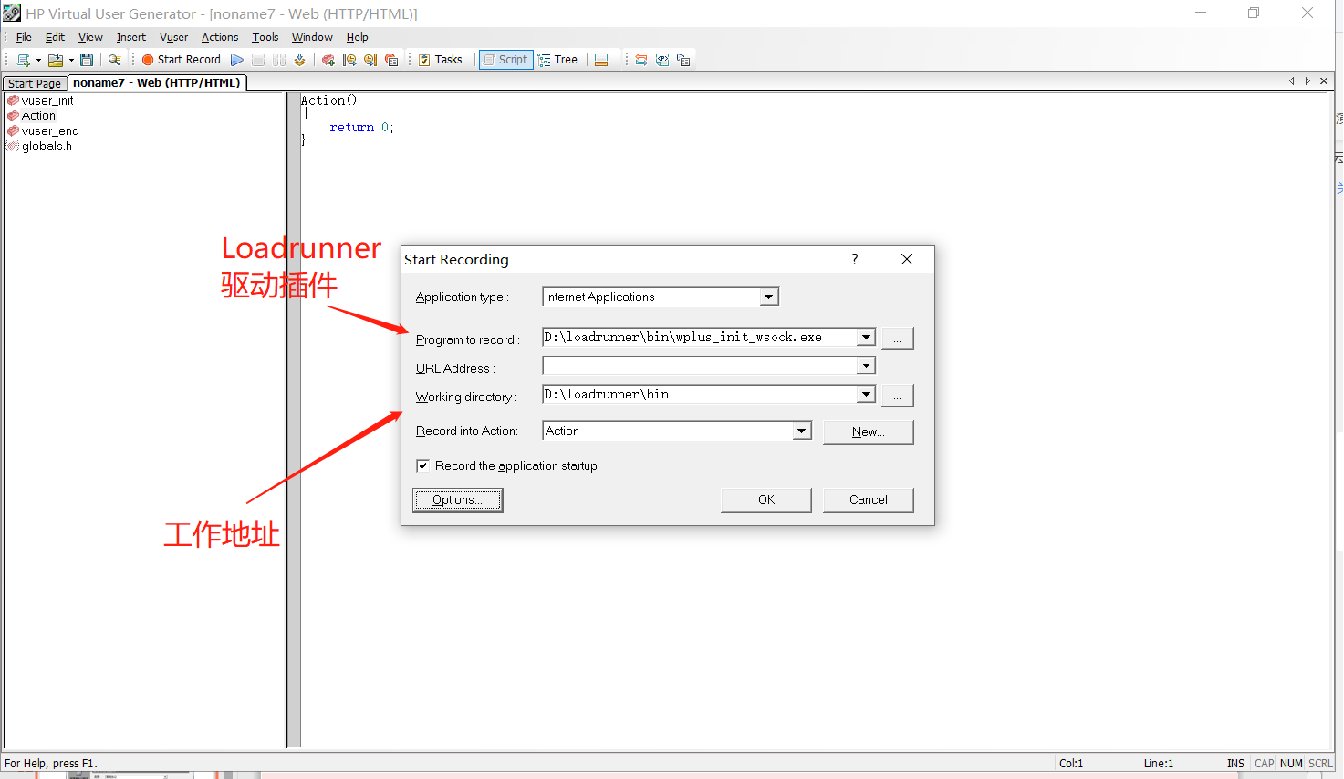
Task: Select Action in the script tree
Action: (39, 116)
